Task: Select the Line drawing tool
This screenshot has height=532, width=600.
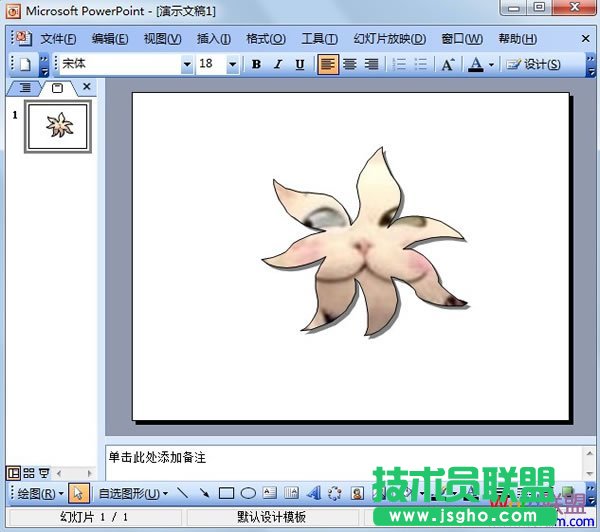Action: coord(183,493)
